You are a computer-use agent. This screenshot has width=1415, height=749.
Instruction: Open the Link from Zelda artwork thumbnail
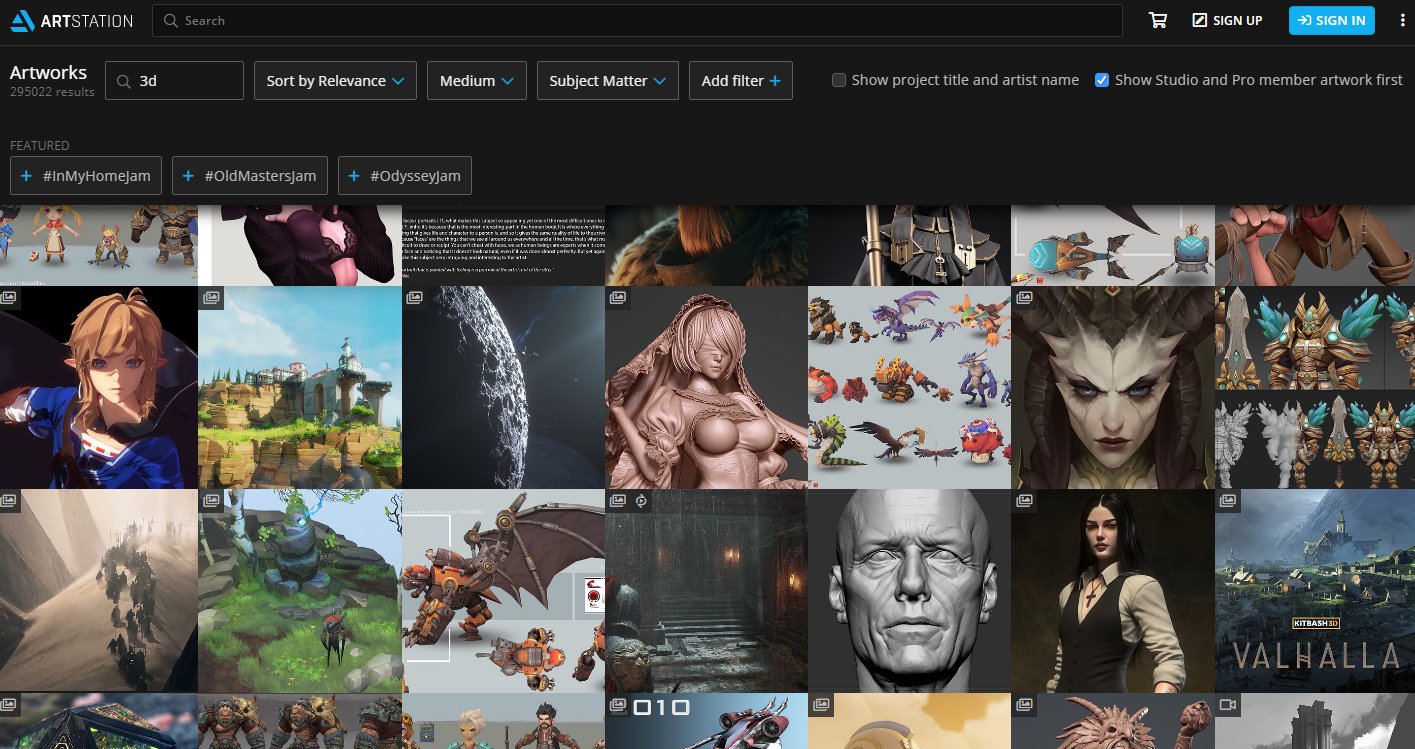tap(99, 388)
